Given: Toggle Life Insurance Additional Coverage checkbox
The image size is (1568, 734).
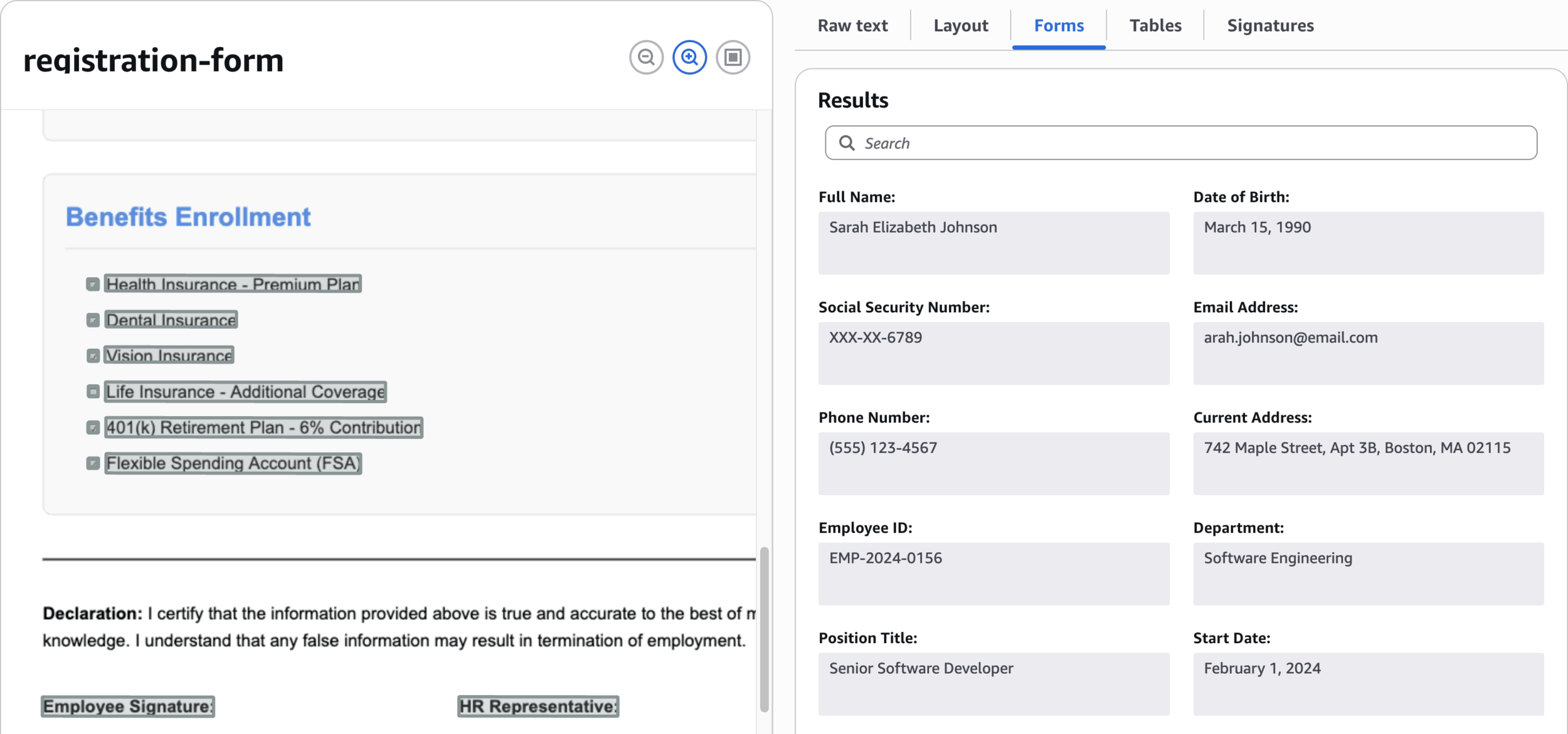Looking at the screenshot, I should tap(93, 392).
